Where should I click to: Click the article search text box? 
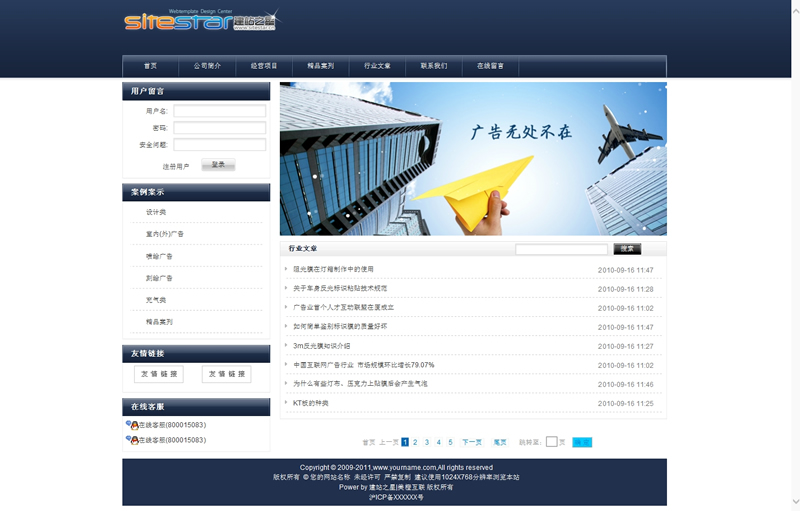coord(561,249)
